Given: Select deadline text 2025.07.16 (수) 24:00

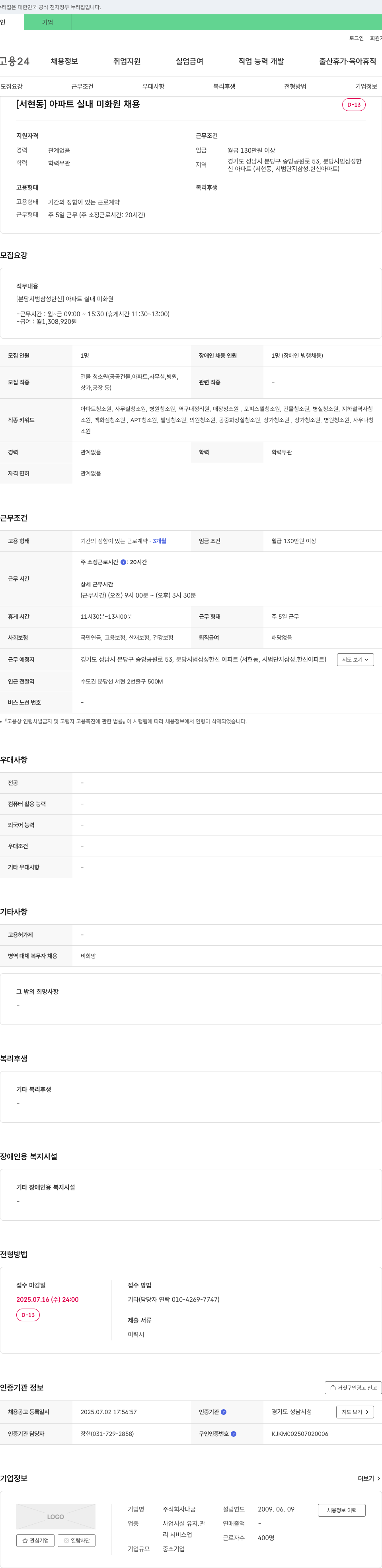Looking at the screenshot, I should 47,1299.
